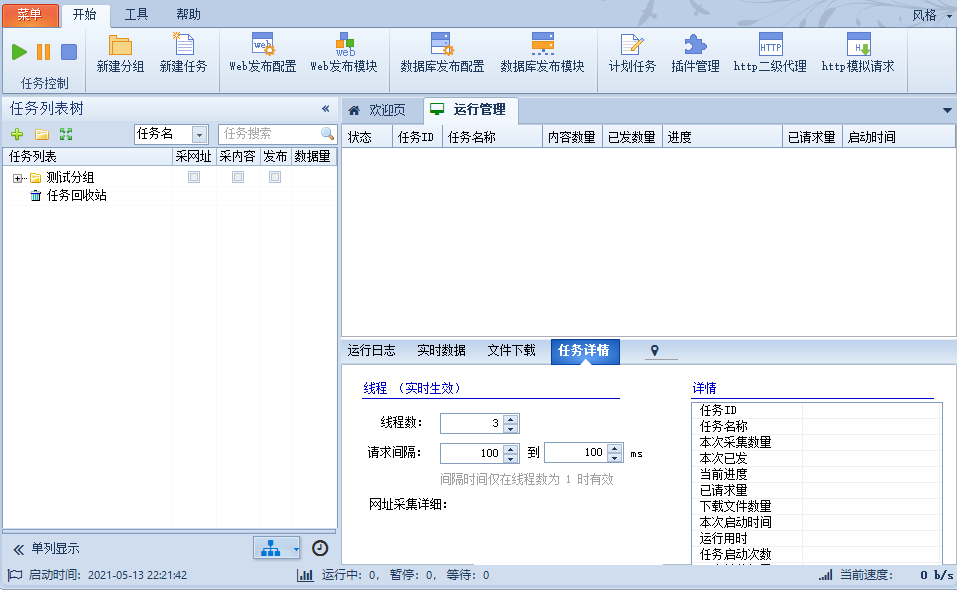The image size is (957, 590).
Task: Open 新建分组 to create a new group
Action: 120,54
